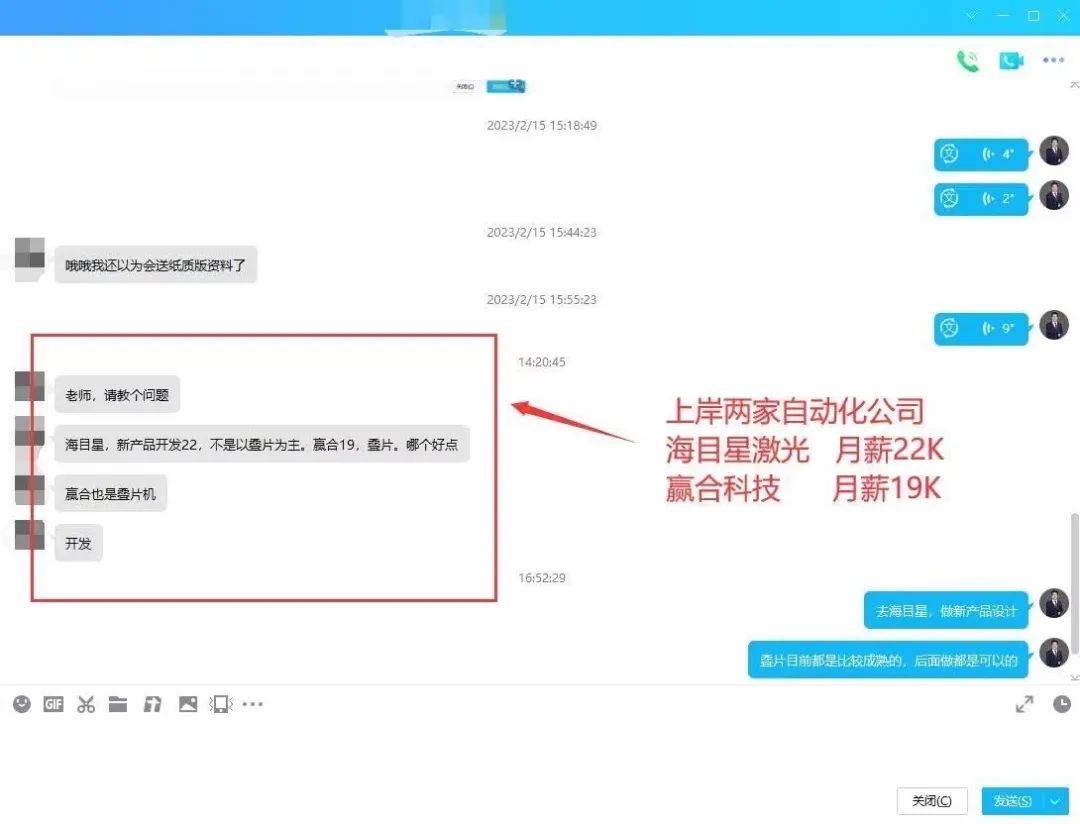Convert the 4-second voice message to text

pyautogui.click(x=950, y=154)
